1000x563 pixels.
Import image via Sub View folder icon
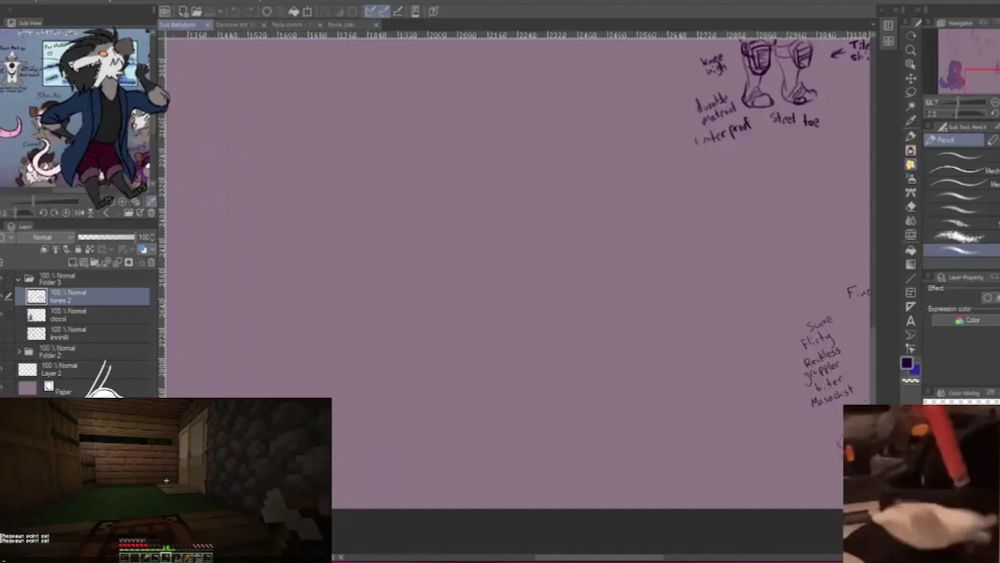(129, 213)
